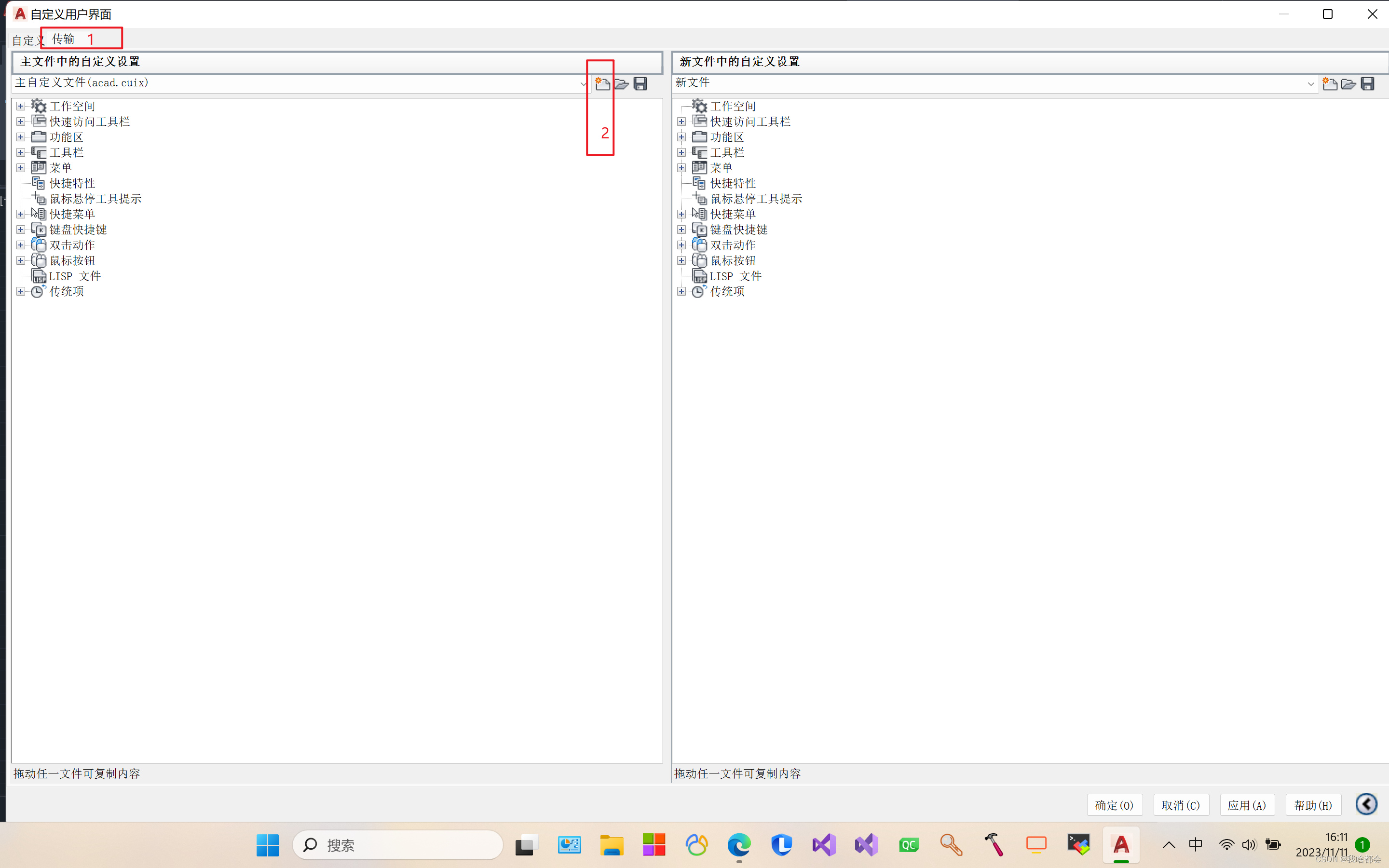
Task: Expand 功能区 node in left tree
Action: click(21, 137)
